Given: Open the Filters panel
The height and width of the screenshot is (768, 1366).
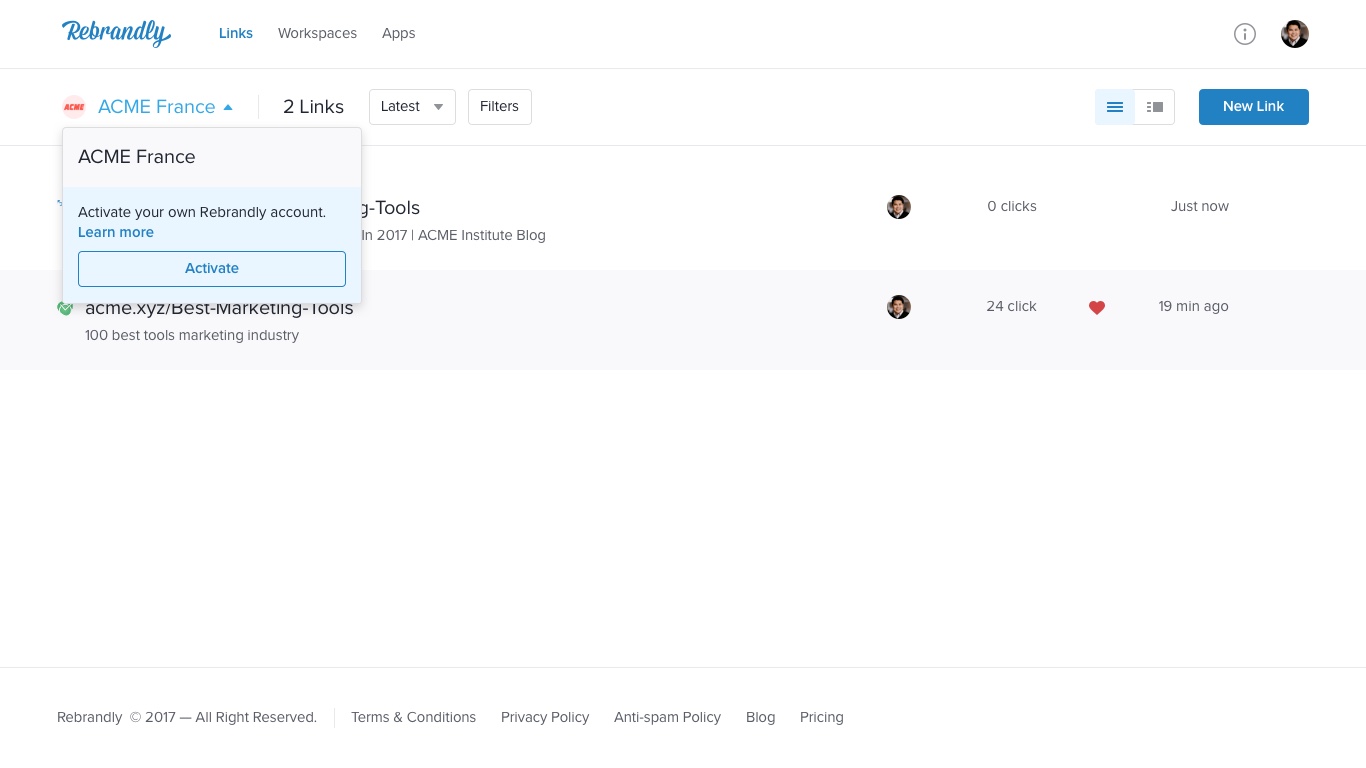Looking at the screenshot, I should tap(499, 107).
